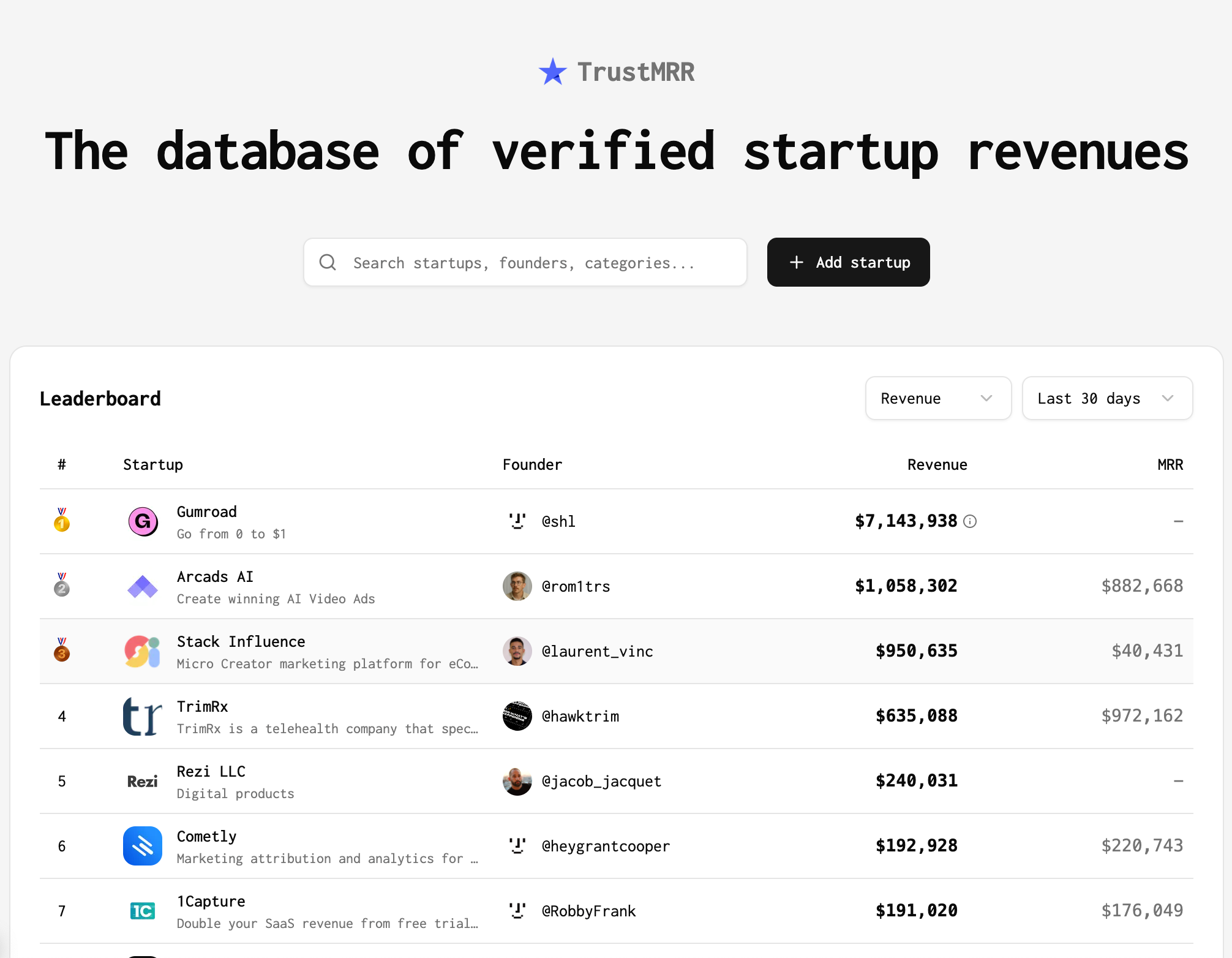Open founder @laurent_vinc profile link
This screenshot has width=1232, height=958.
pyautogui.click(x=597, y=651)
